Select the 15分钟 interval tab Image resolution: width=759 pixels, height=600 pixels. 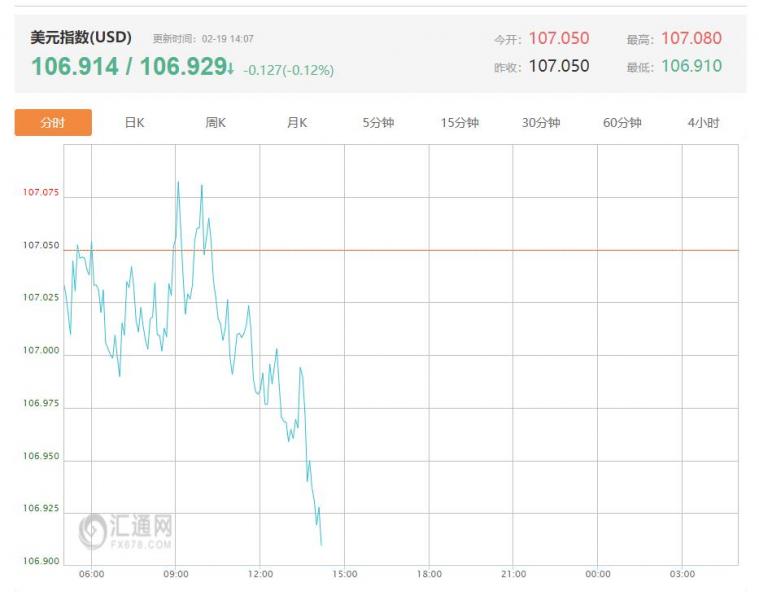[x=460, y=123]
